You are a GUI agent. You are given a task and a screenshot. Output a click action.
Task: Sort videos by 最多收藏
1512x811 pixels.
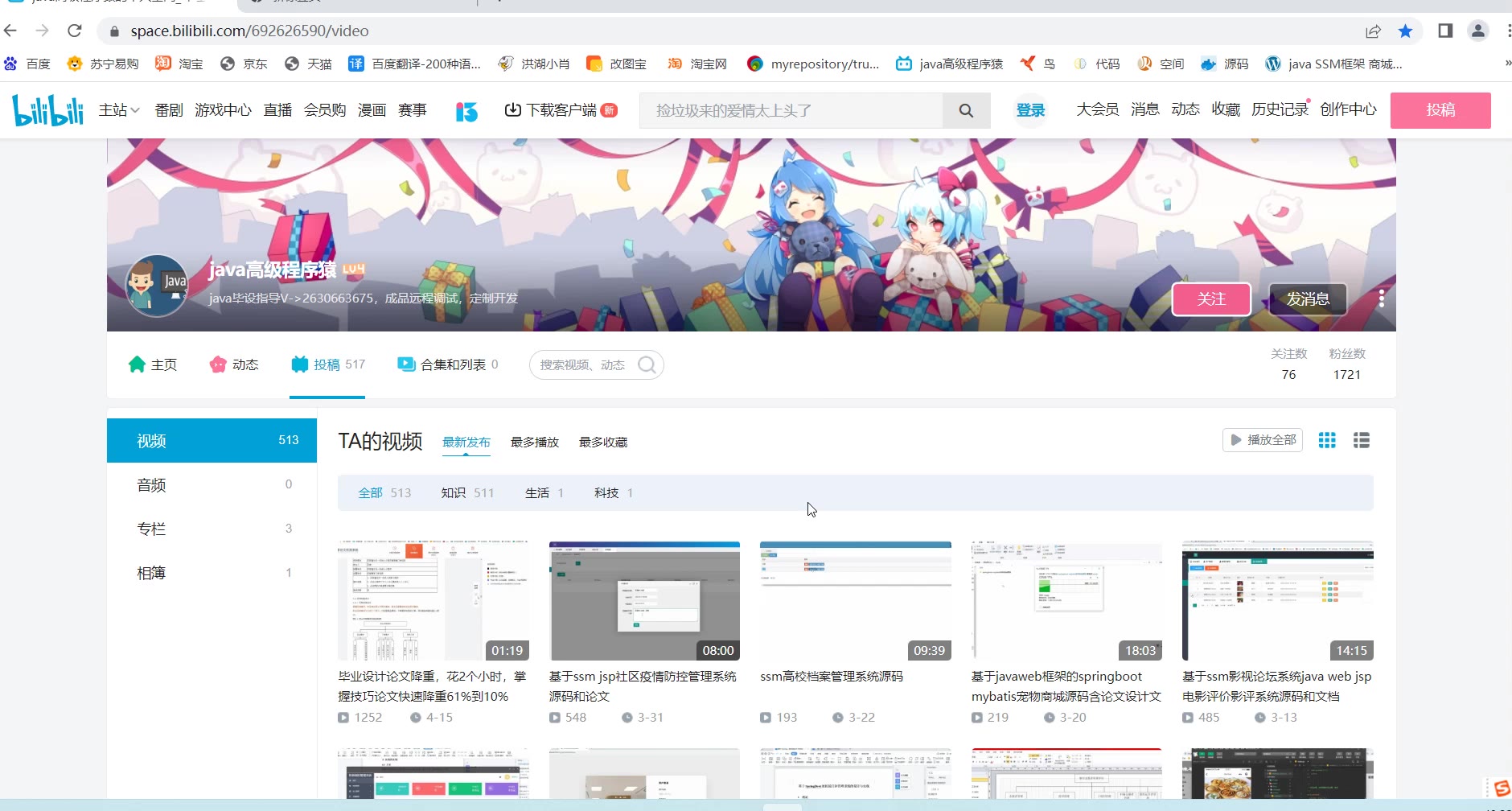603,442
